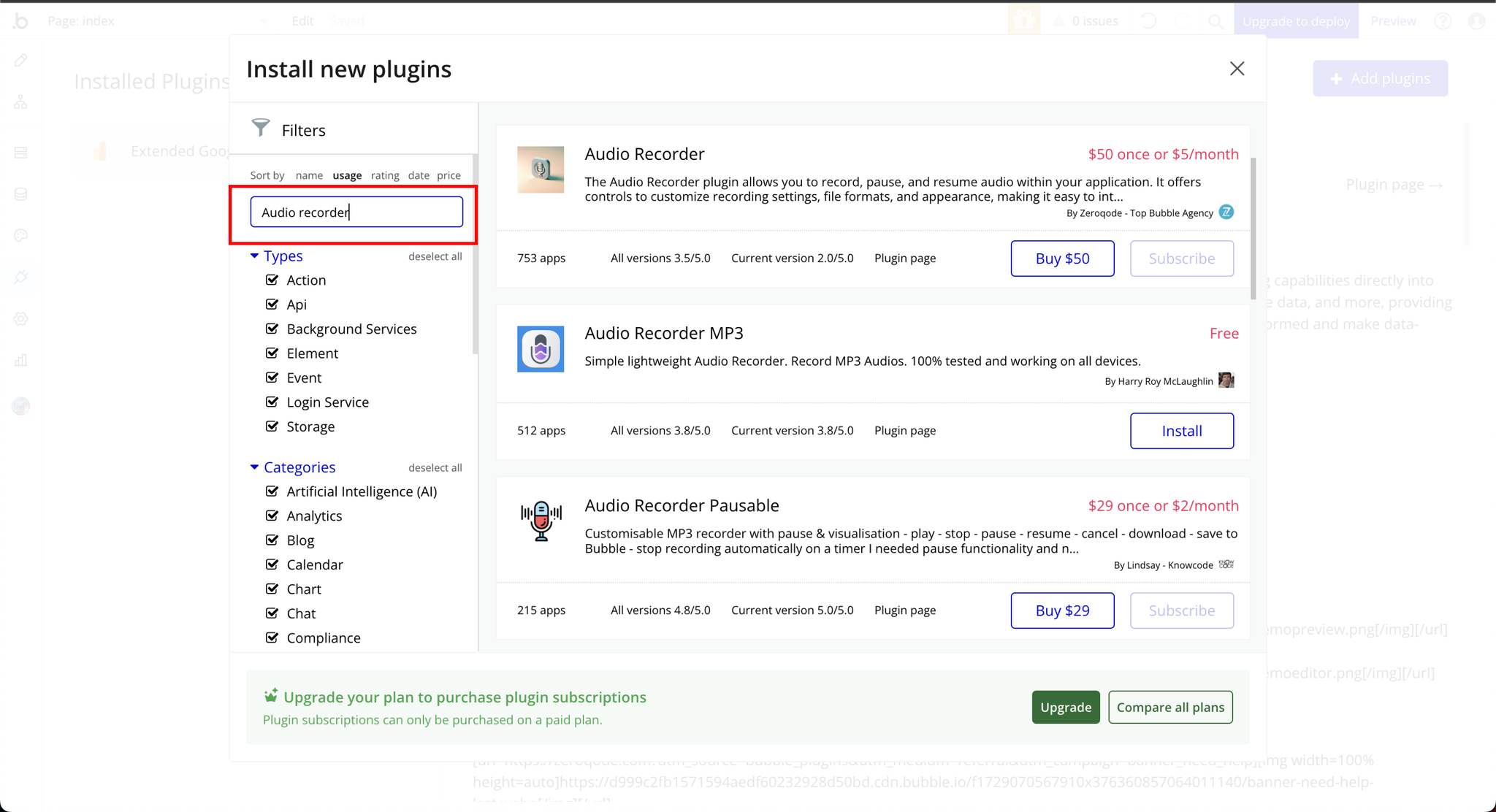Viewport: 1496px width, 812px height.
Task: Click deselect all for Types
Action: [435, 256]
